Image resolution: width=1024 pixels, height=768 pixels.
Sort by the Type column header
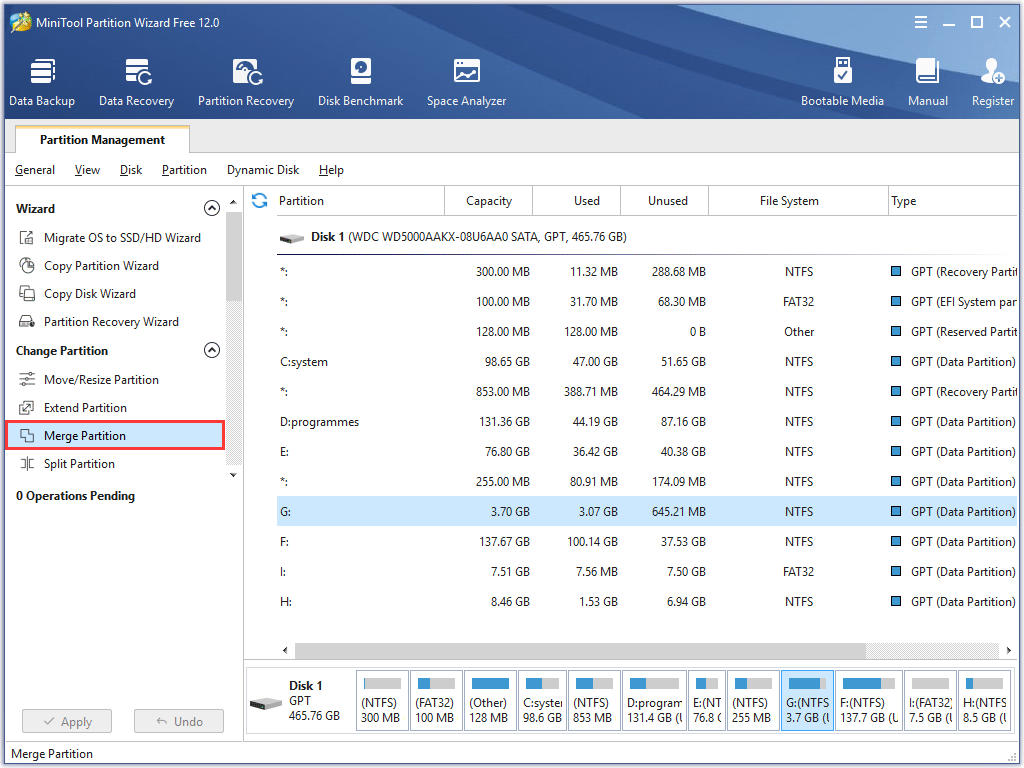953,200
